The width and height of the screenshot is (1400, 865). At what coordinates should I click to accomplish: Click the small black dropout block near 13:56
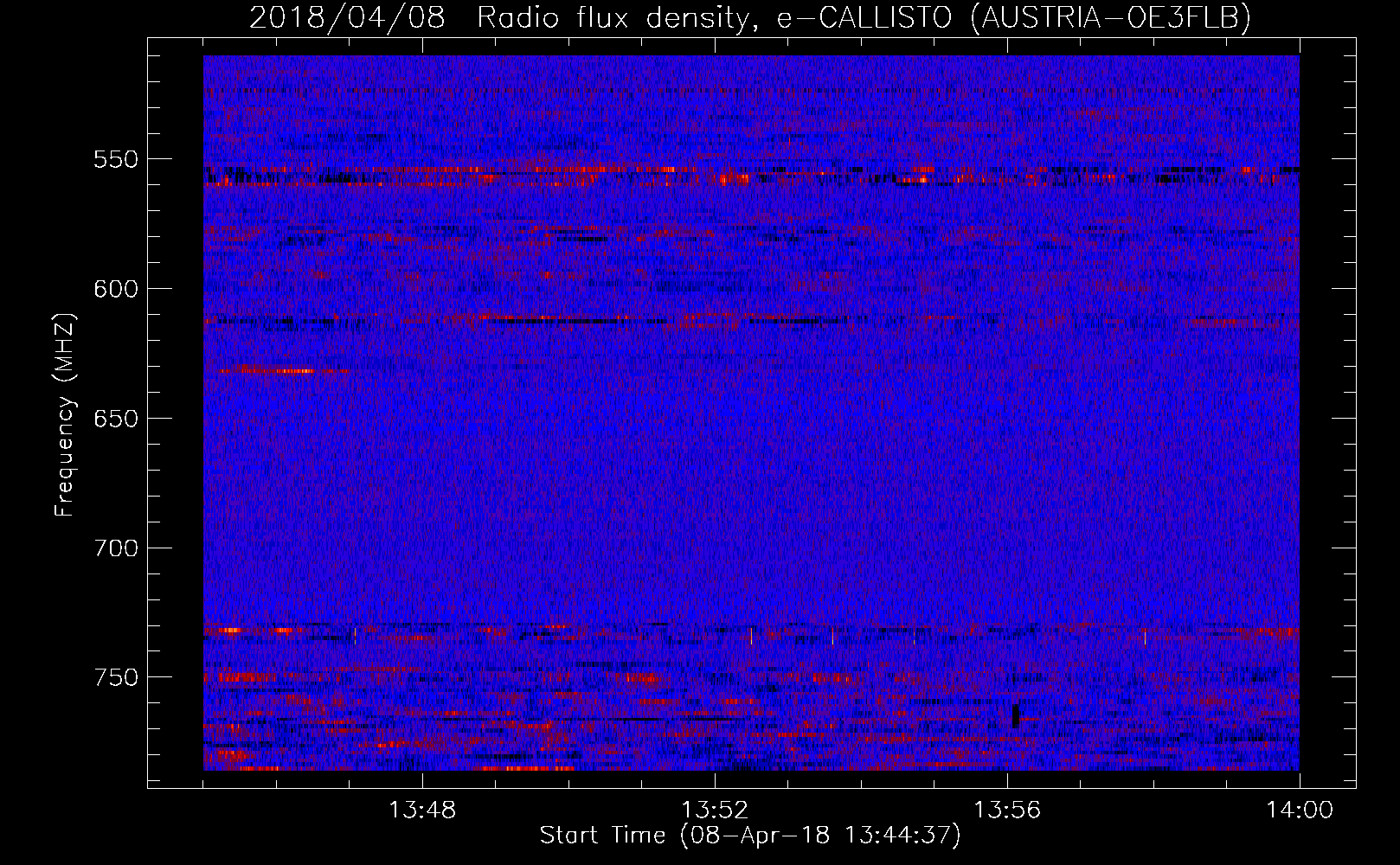click(1016, 716)
